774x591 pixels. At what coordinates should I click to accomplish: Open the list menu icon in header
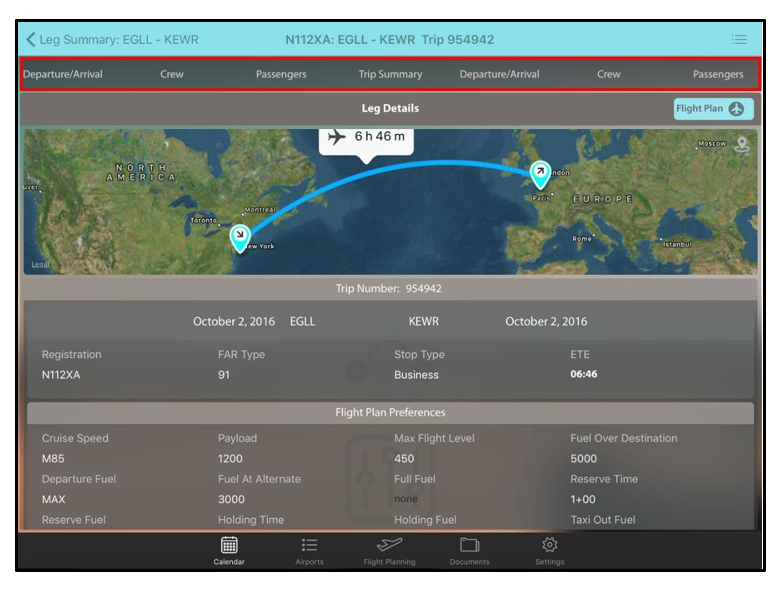tap(738, 40)
